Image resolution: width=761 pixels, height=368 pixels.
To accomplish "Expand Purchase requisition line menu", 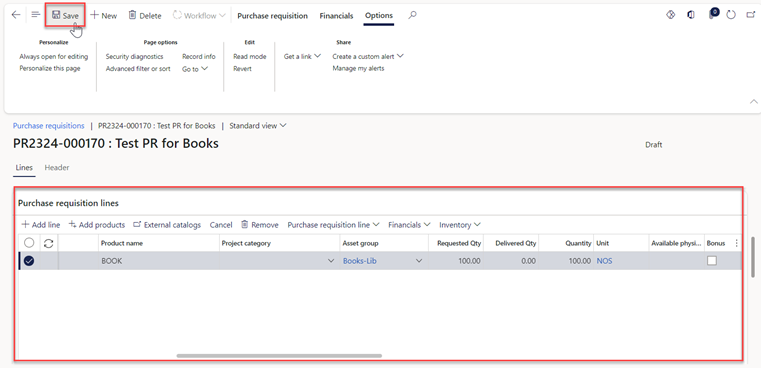I will 333,225.
